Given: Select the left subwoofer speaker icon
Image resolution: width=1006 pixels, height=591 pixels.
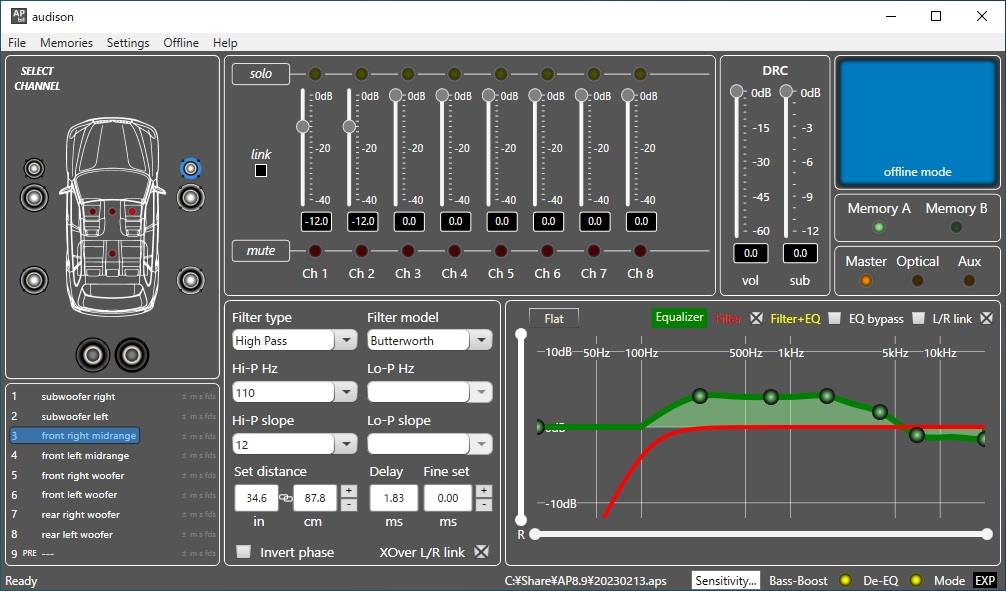Looking at the screenshot, I should pos(92,354).
